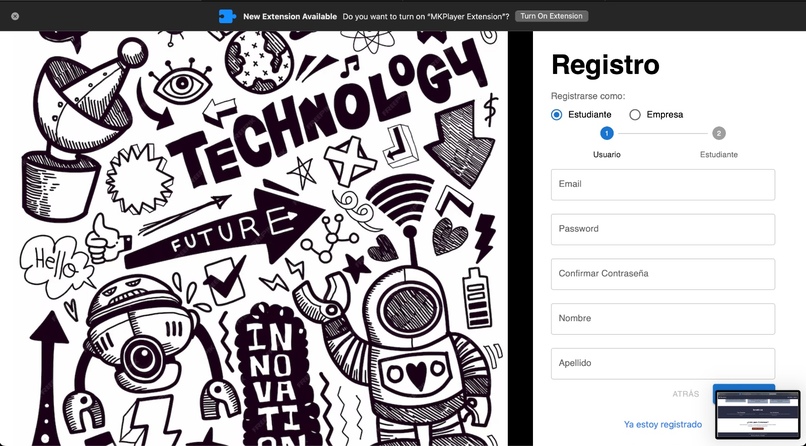The image size is (806, 446).
Task: Go to step 2 Estudiante circle
Action: [719, 134]
